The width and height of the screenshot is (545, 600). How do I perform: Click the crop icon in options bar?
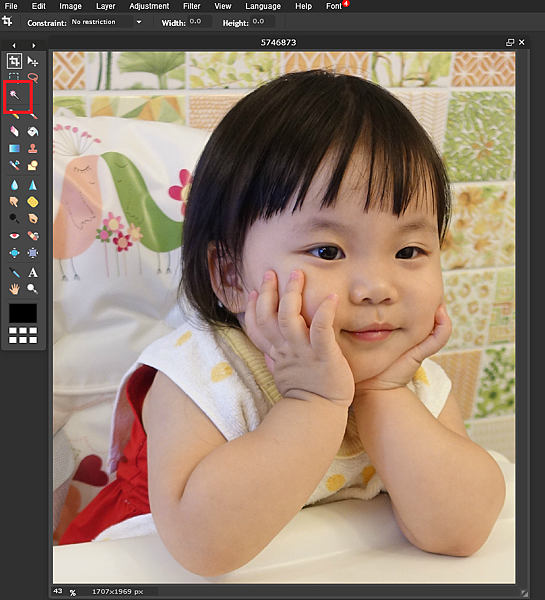point(8,21)
